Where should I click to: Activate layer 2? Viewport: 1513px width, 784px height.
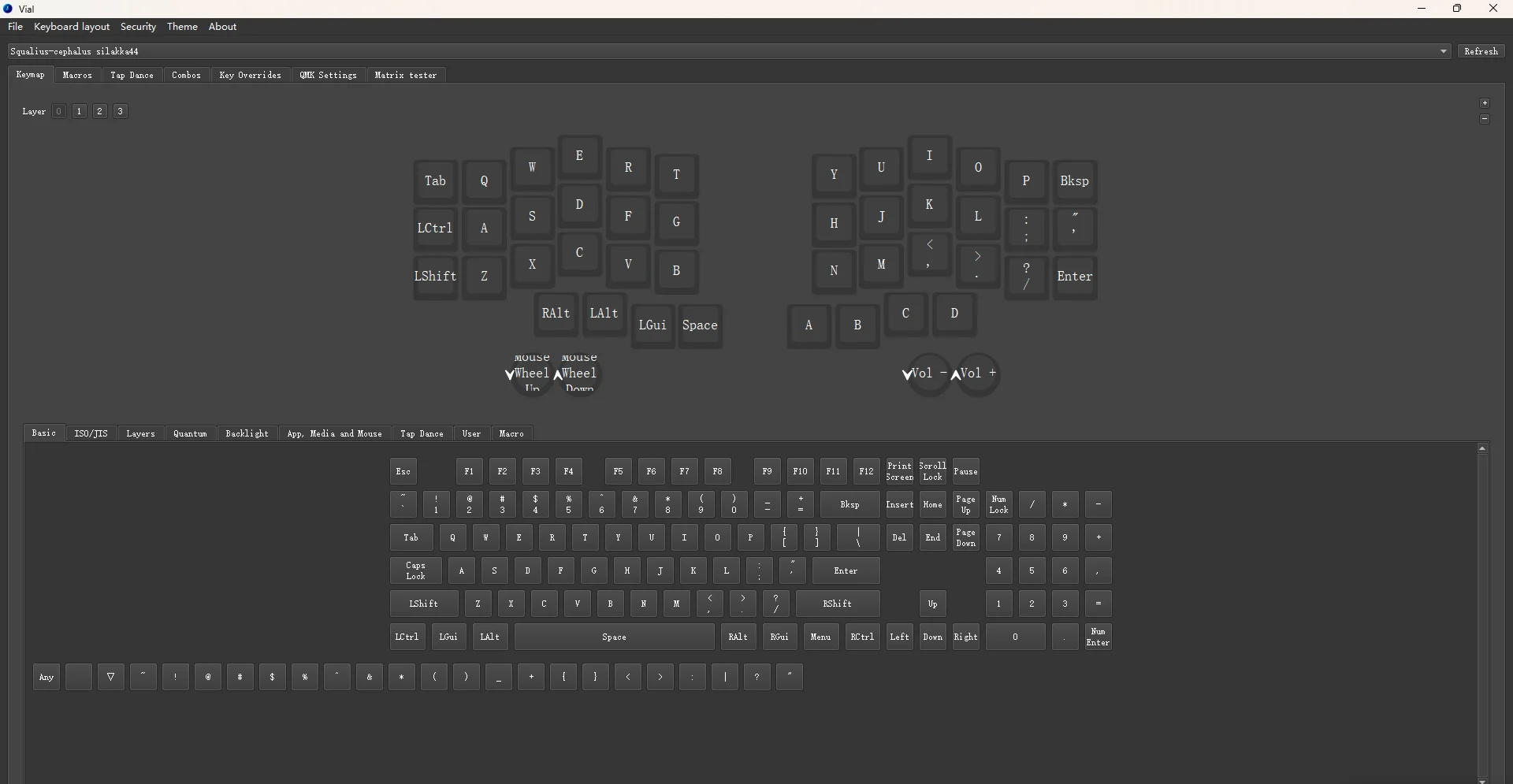99,111
